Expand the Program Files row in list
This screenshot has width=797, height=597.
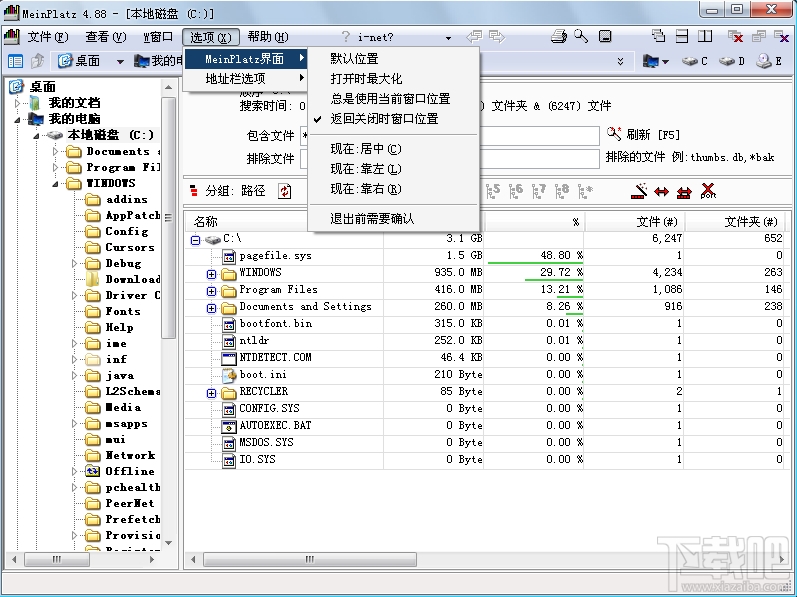(211, 291)
